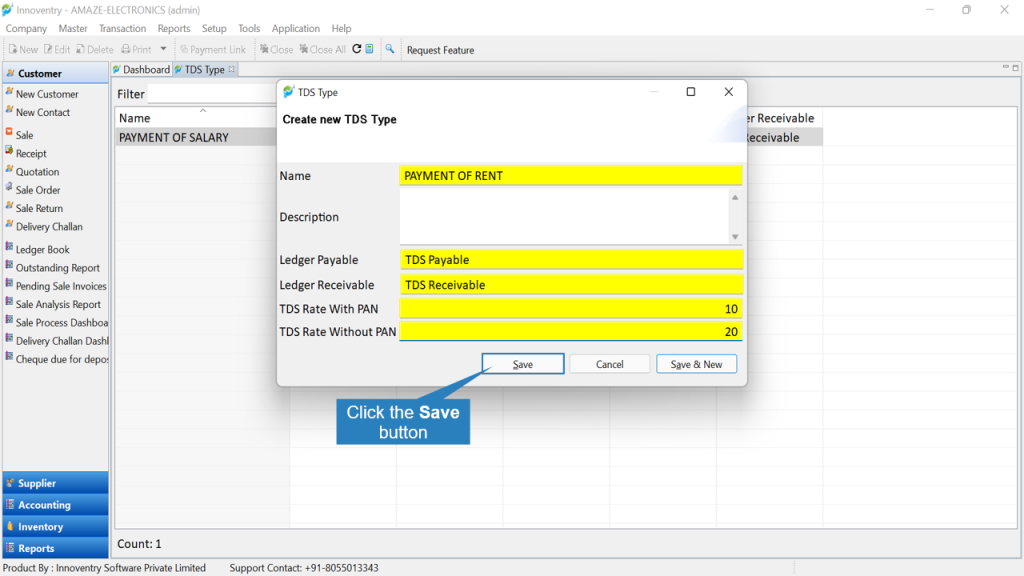Expand the Print dropdown arrow
The width and height of the screenshot is (1024, 576).
pos(163,49)
